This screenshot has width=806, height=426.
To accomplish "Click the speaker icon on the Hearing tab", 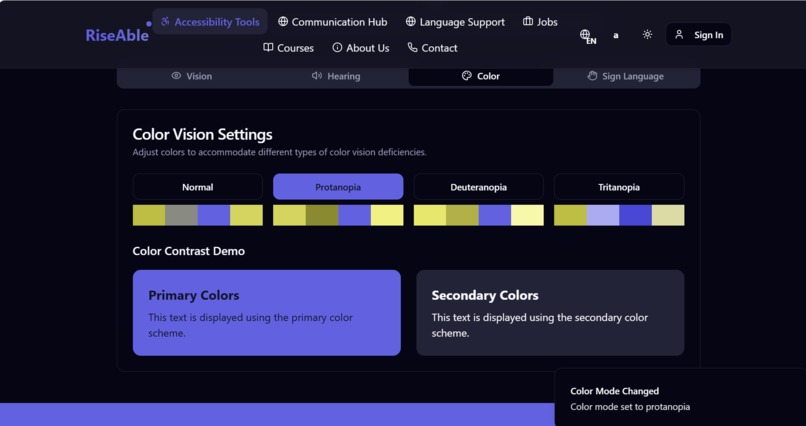I will [317, 76].
